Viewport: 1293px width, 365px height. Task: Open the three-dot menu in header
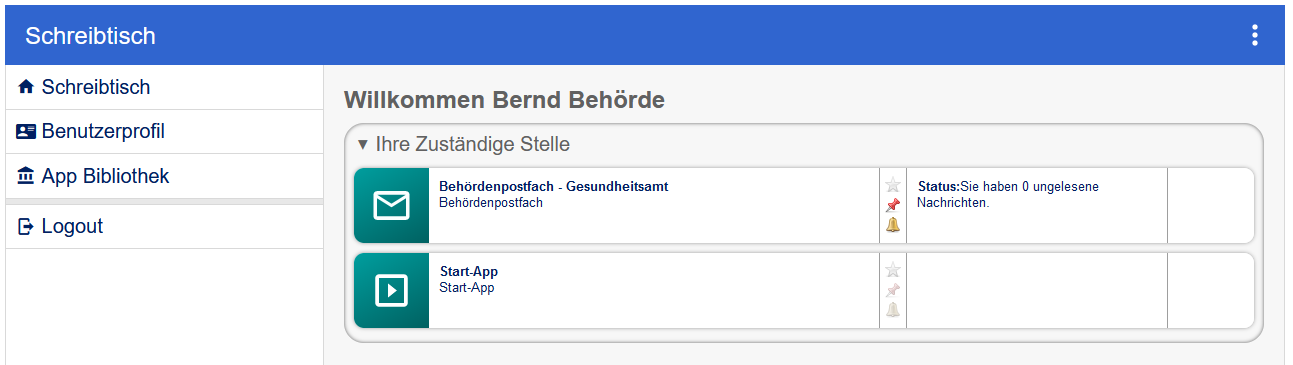click(1255, 35)
